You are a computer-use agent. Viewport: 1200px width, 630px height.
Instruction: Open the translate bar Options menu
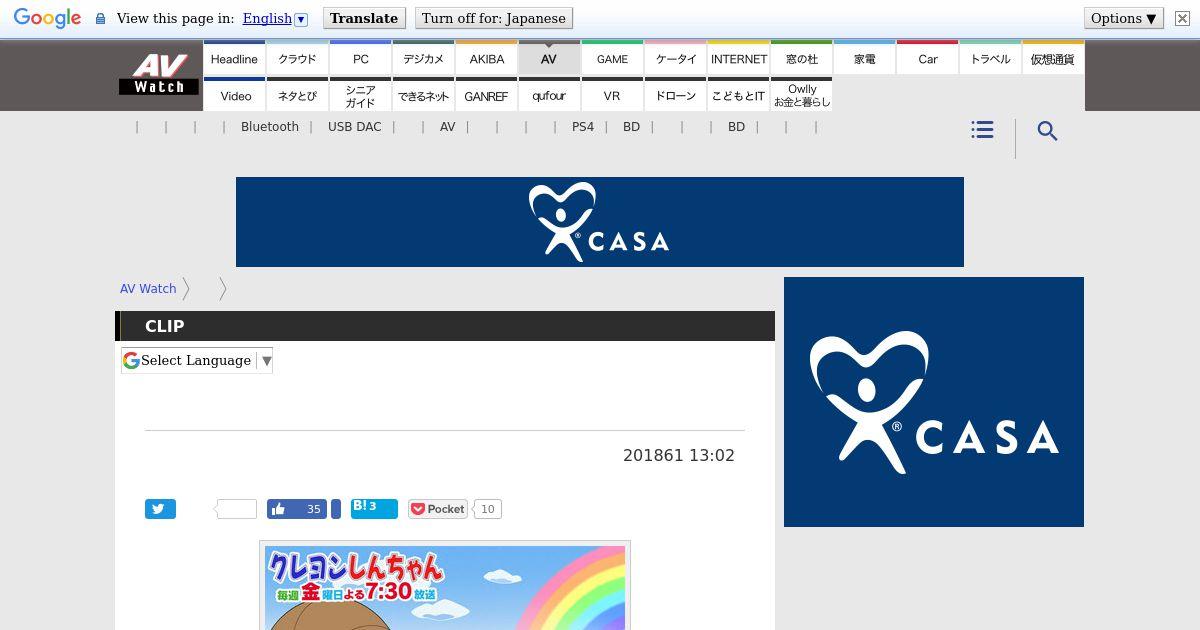1123,18
